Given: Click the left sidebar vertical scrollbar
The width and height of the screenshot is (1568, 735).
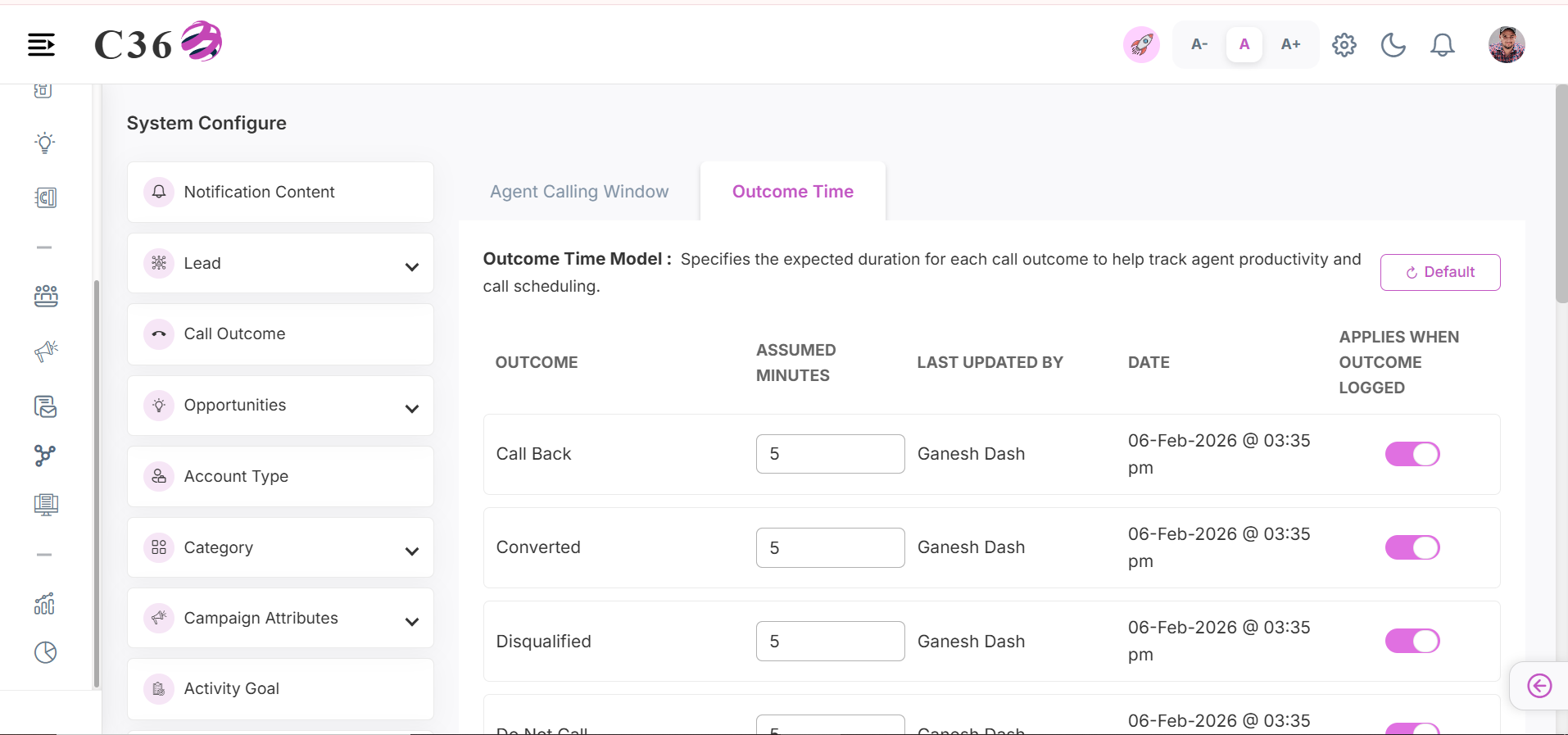Looking at the screenshot, I should tap(97, 483).
